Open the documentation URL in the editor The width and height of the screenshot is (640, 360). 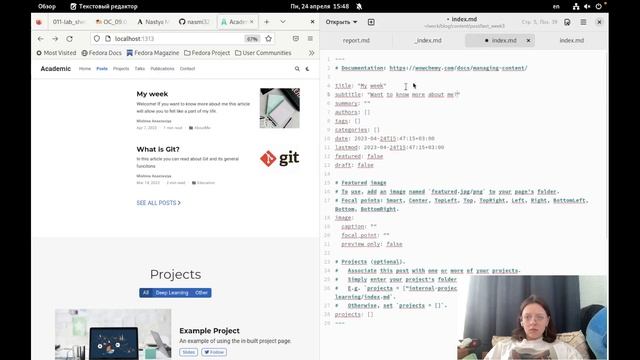click(458, 68)
